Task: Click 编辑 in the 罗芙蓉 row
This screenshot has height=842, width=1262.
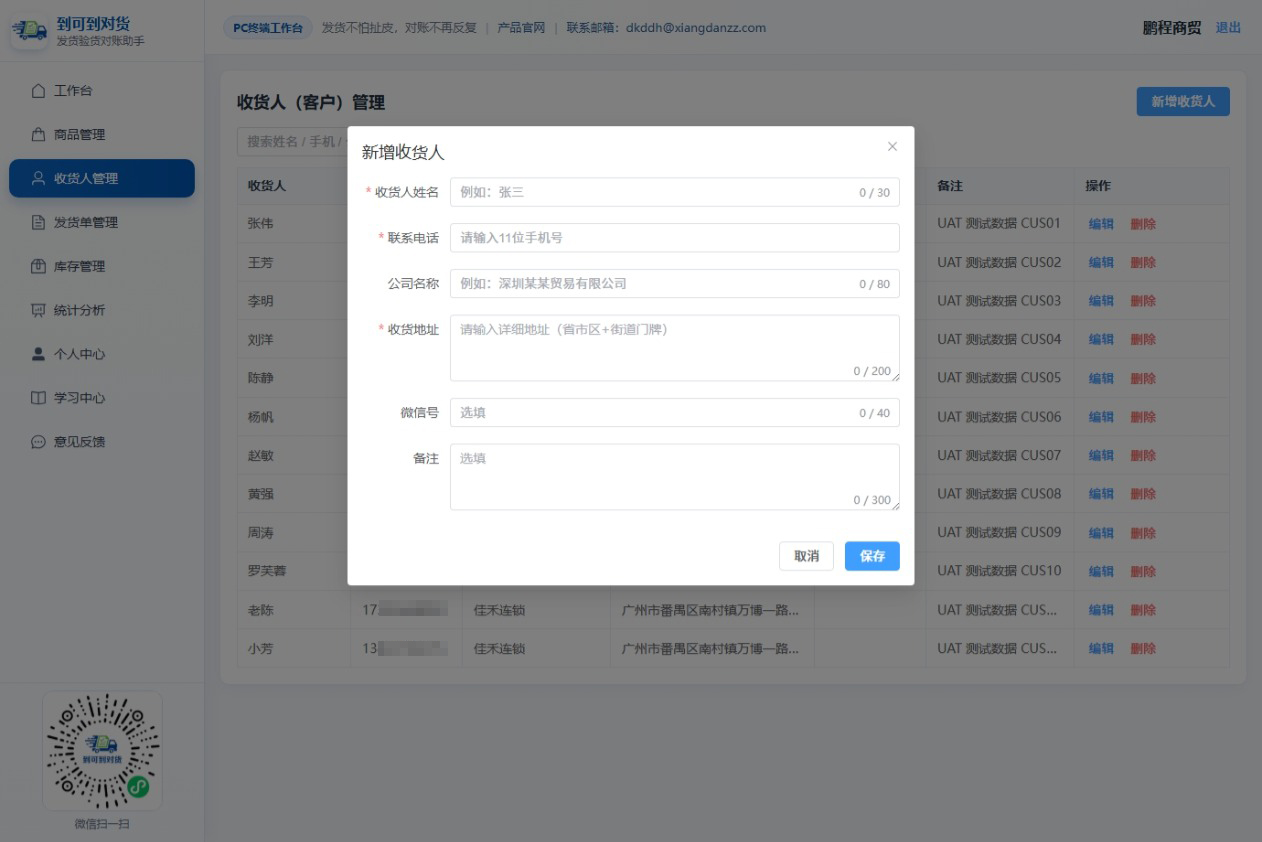Action: [1101, 572]
